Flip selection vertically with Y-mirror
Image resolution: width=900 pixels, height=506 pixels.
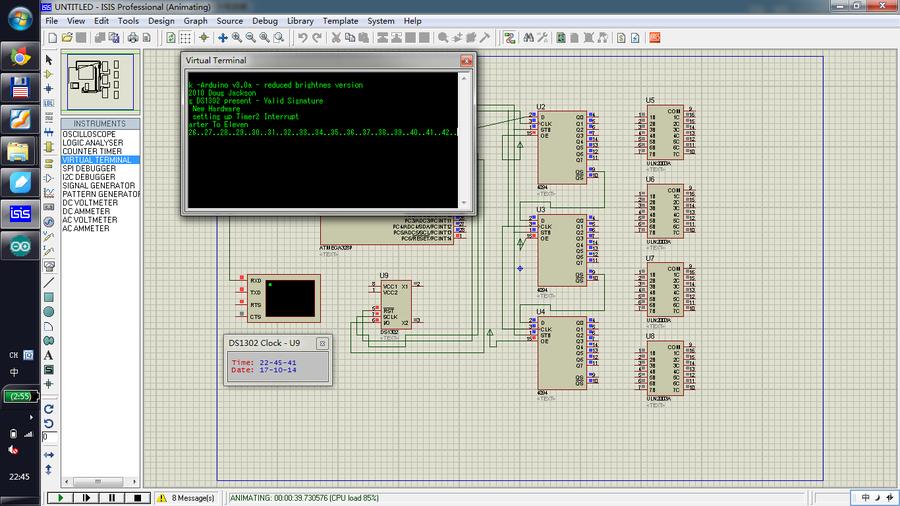click(49, 469)
